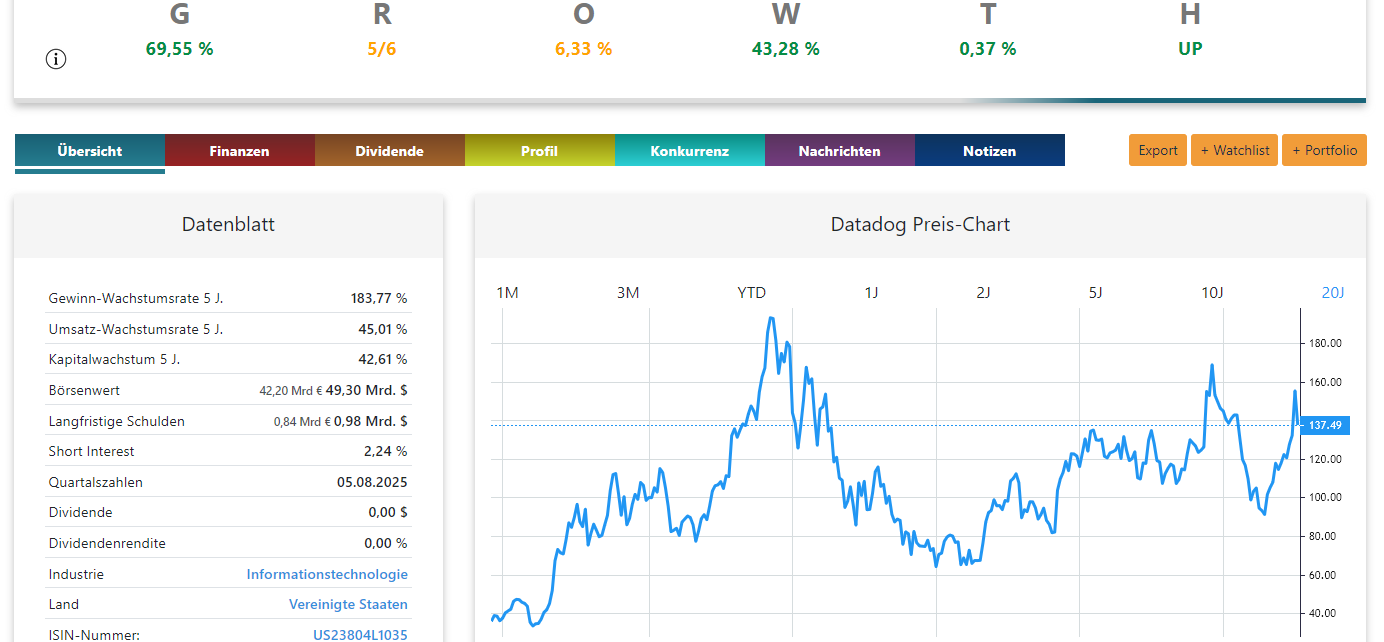Add stock via + Portfolio button
Screen dimensions: 1384x642
point(1325,150)
